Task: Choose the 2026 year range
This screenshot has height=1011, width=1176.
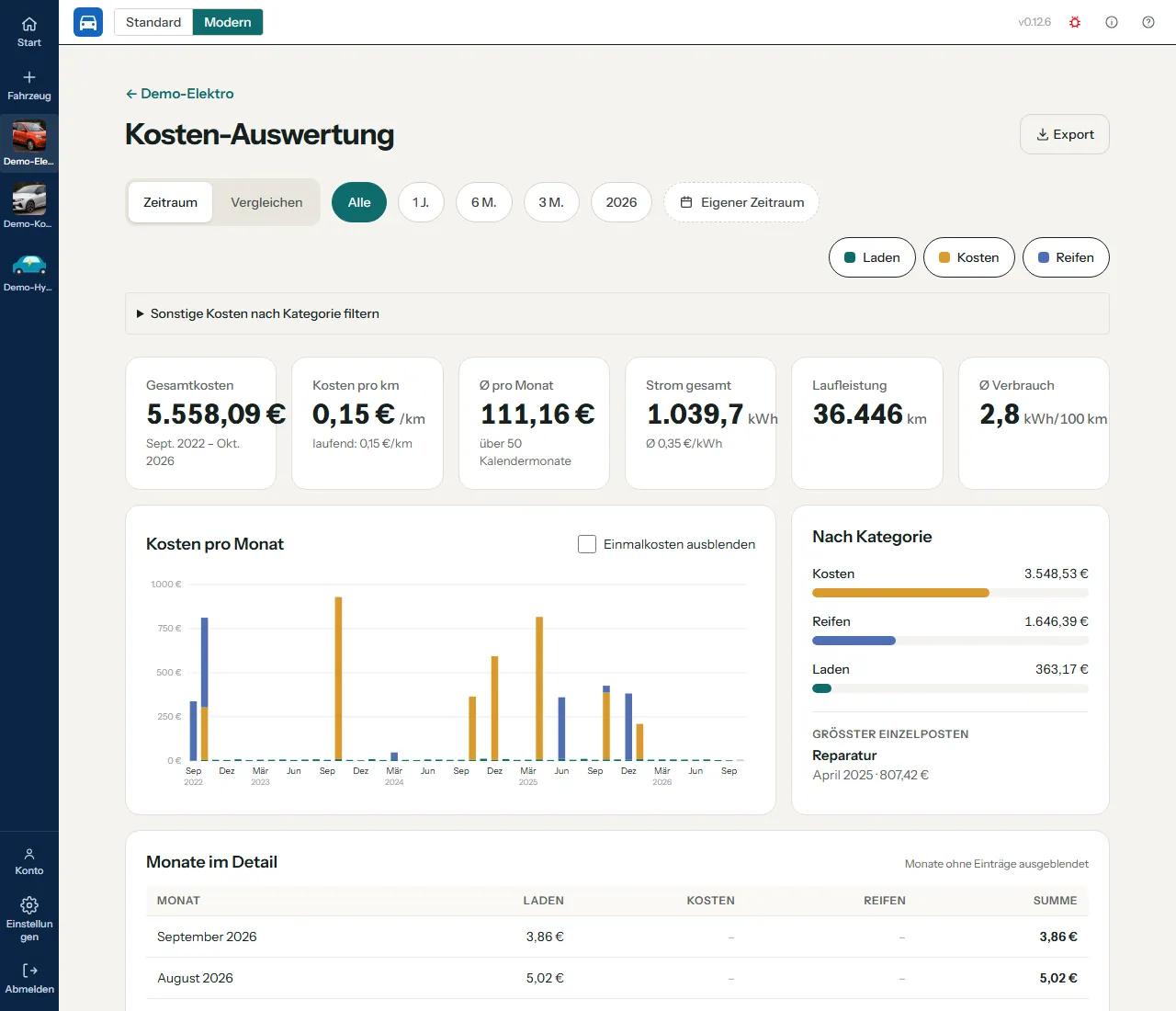Action: [621, 202]
